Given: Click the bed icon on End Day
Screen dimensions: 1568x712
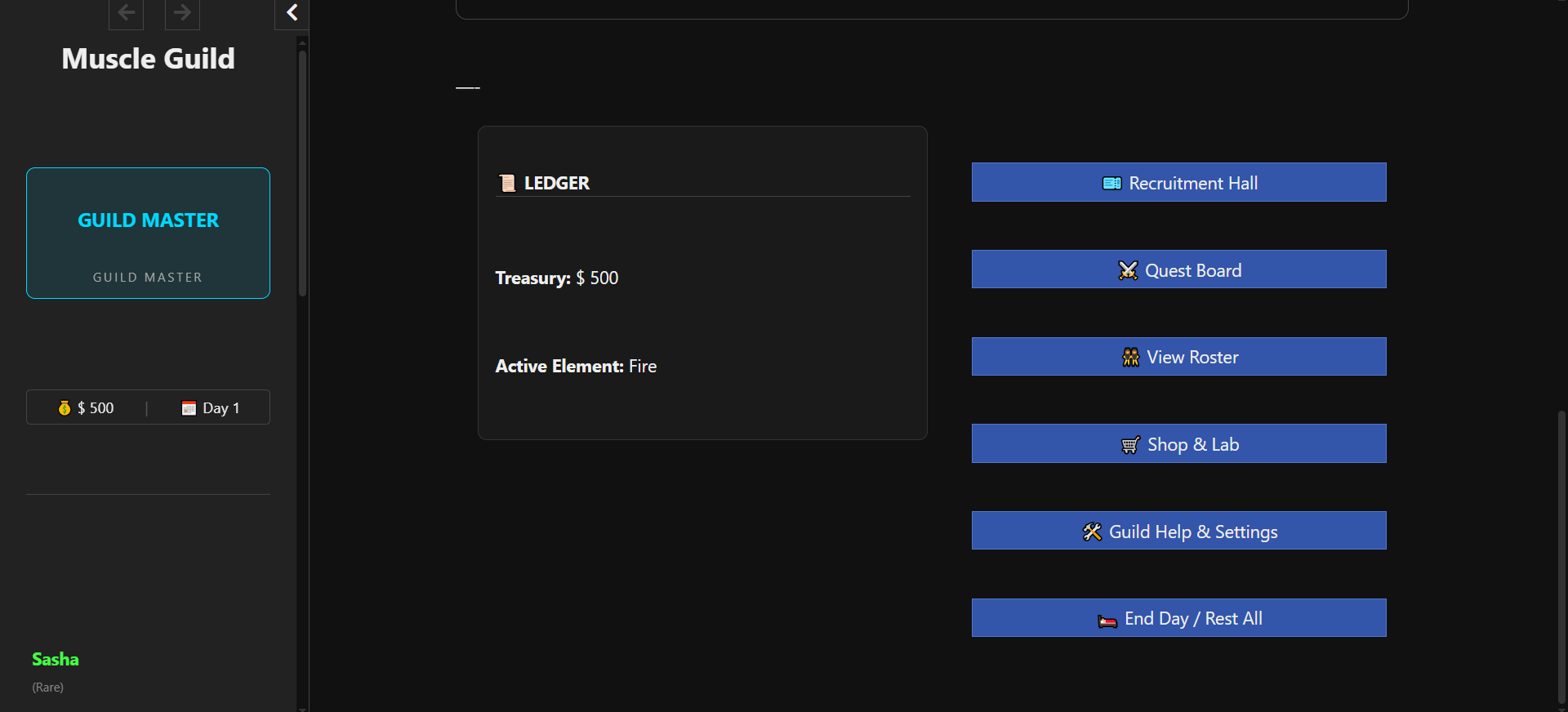Looking at the screenshot, I should 1107,620.
